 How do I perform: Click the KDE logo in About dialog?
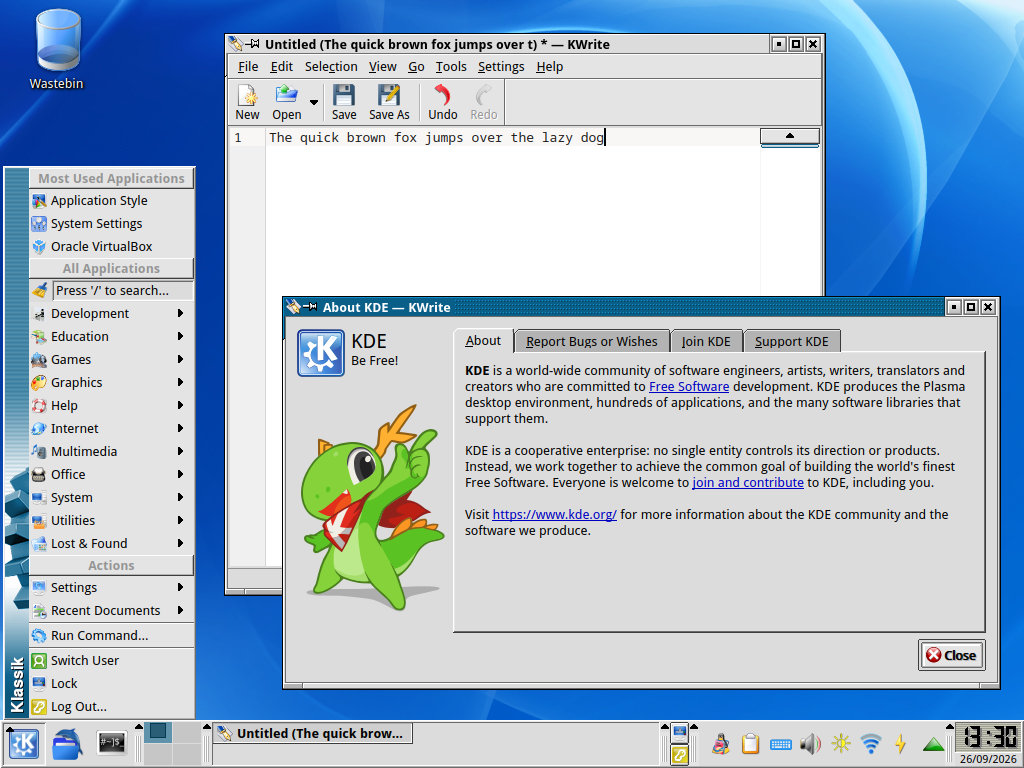click(x=321, y=353)
